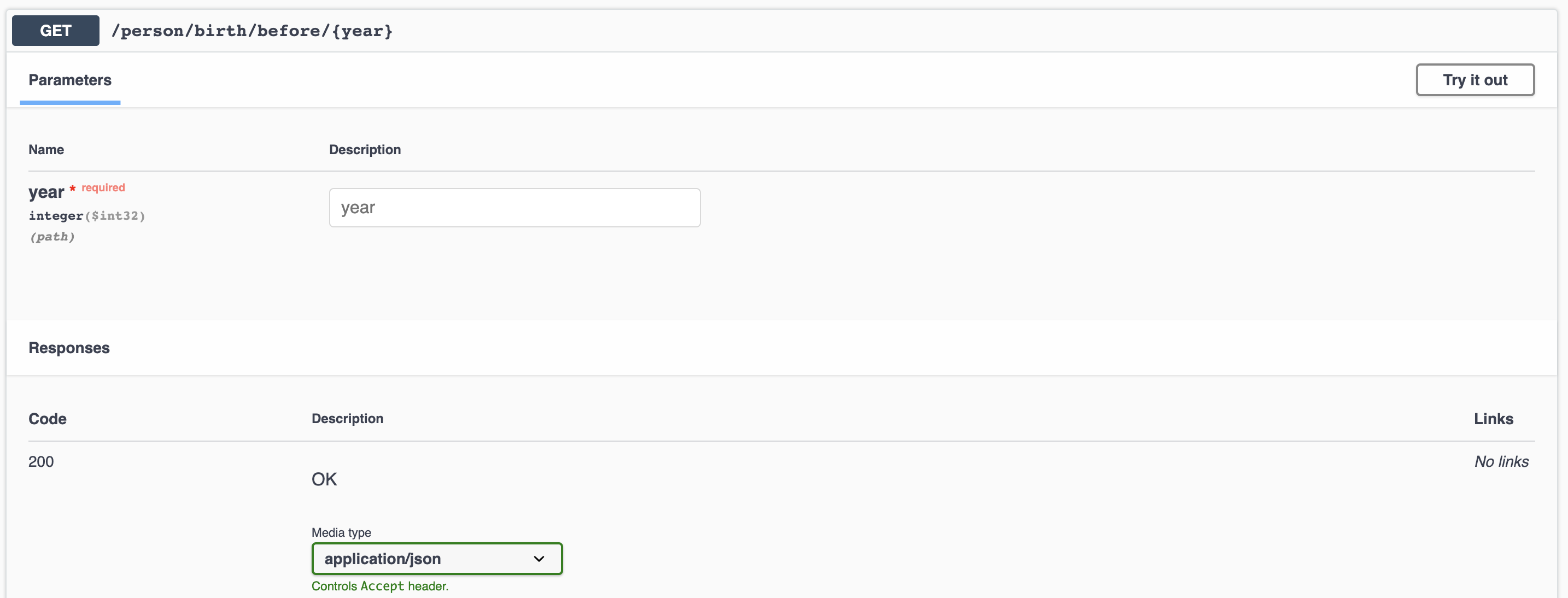This screenshot has height=598, width=1568.
Task: Click the Links column header
Action: 1493,419
